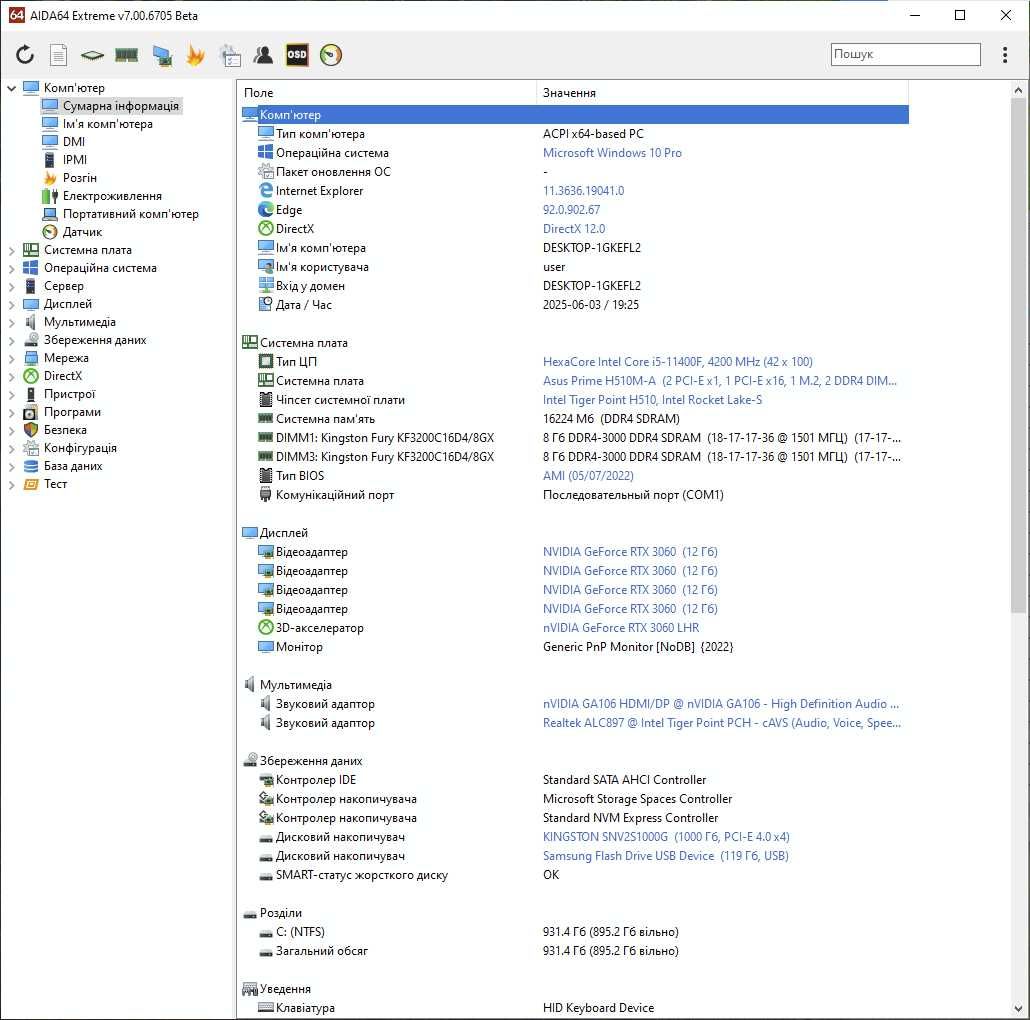This screenshot has width=1030, height=1020.
Task: Click the Пошук search field
Action: click(x=905, y=55)
